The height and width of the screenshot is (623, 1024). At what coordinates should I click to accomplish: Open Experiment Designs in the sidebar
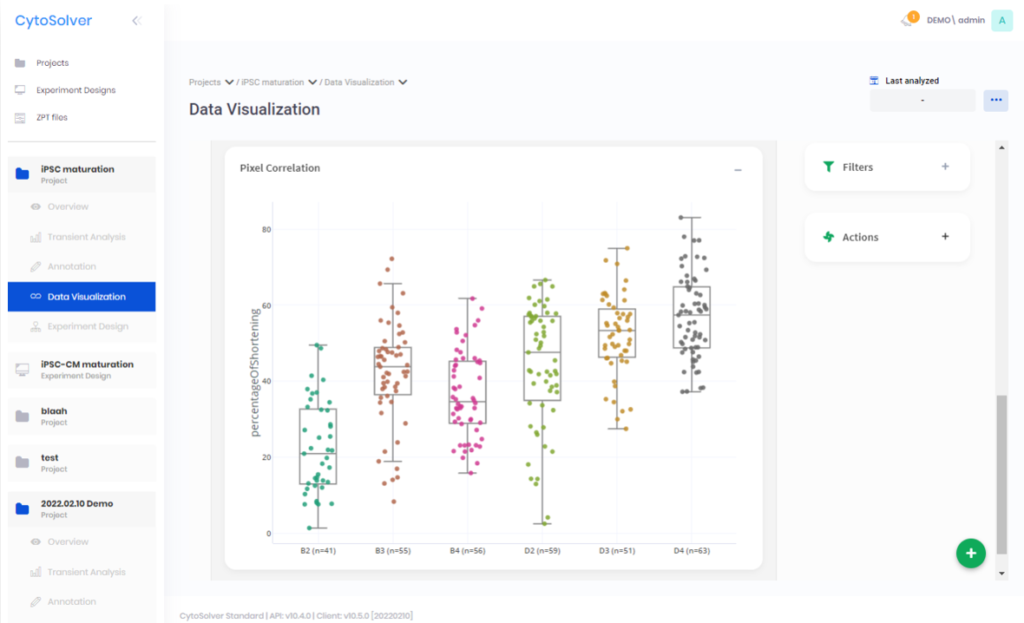tap(75, 90)
